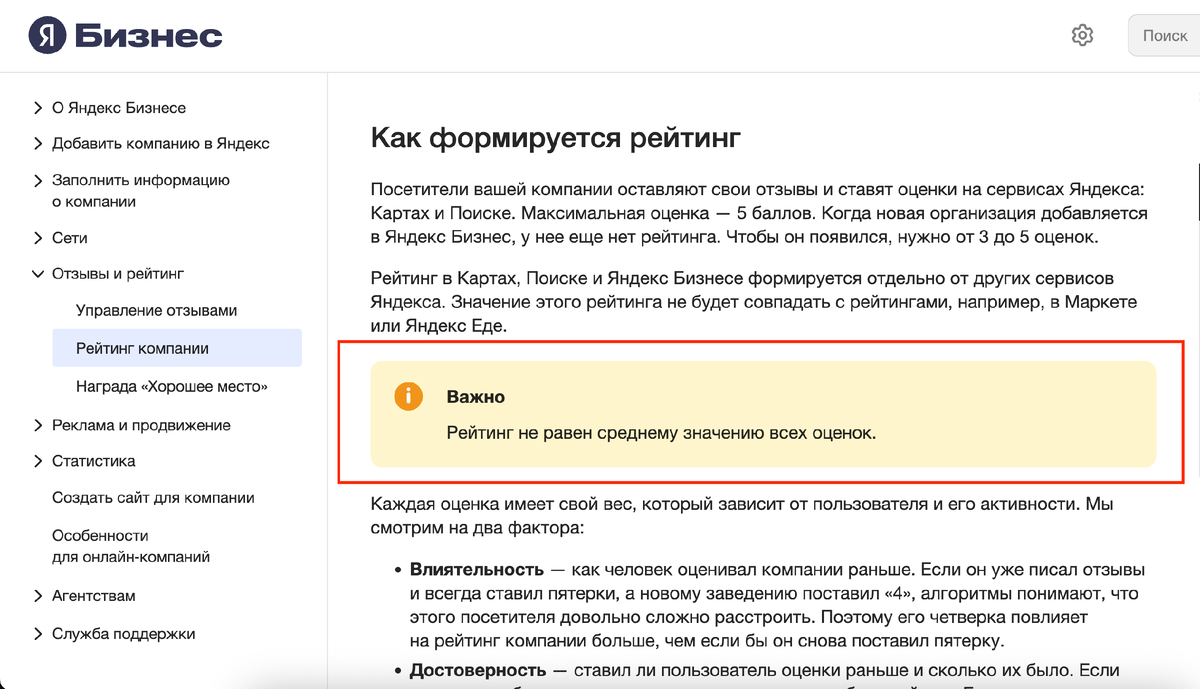The image size is (1200, 689).
Task: Click the Важно label in the note
Action: pyautogui.click(x=476, y=397)
